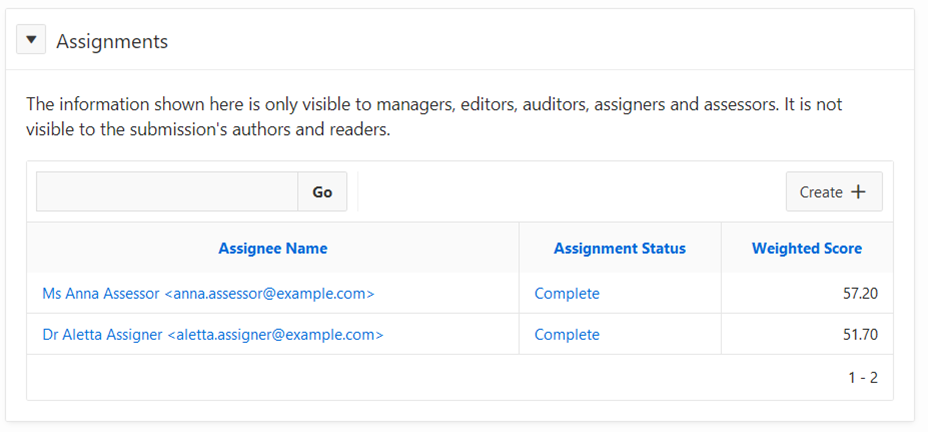Open Assignment Status column header options
This screenshot has height=432, width=928.
tap(619, 248)
